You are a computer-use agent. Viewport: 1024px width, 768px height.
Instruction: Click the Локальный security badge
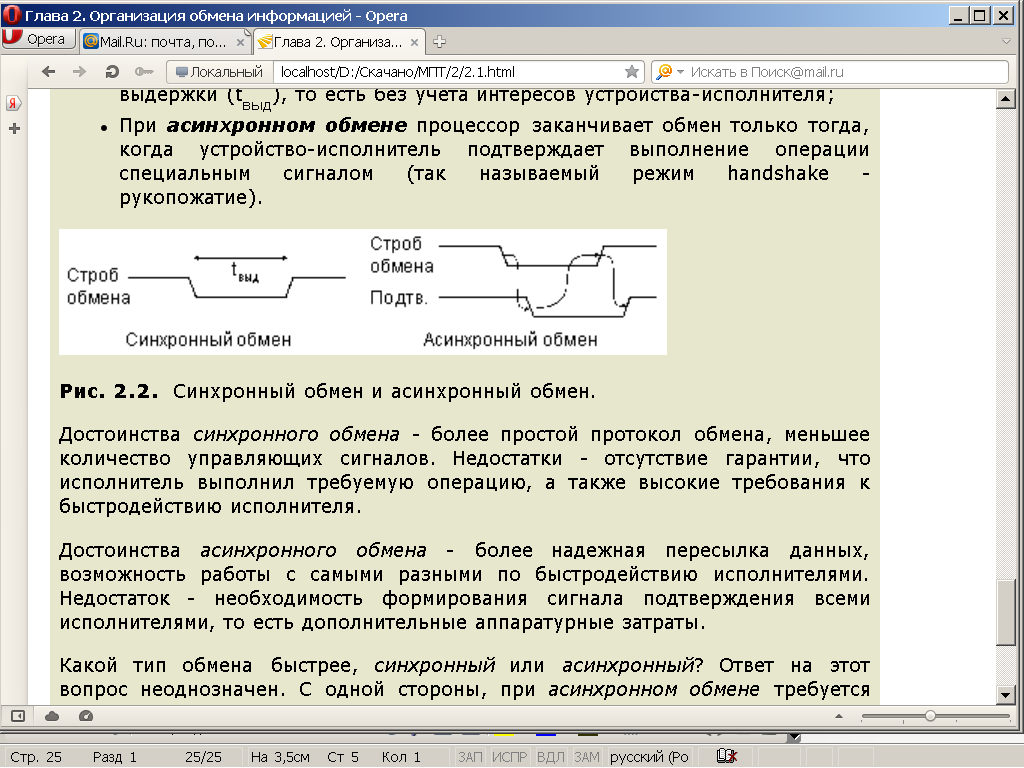[220, 72]
